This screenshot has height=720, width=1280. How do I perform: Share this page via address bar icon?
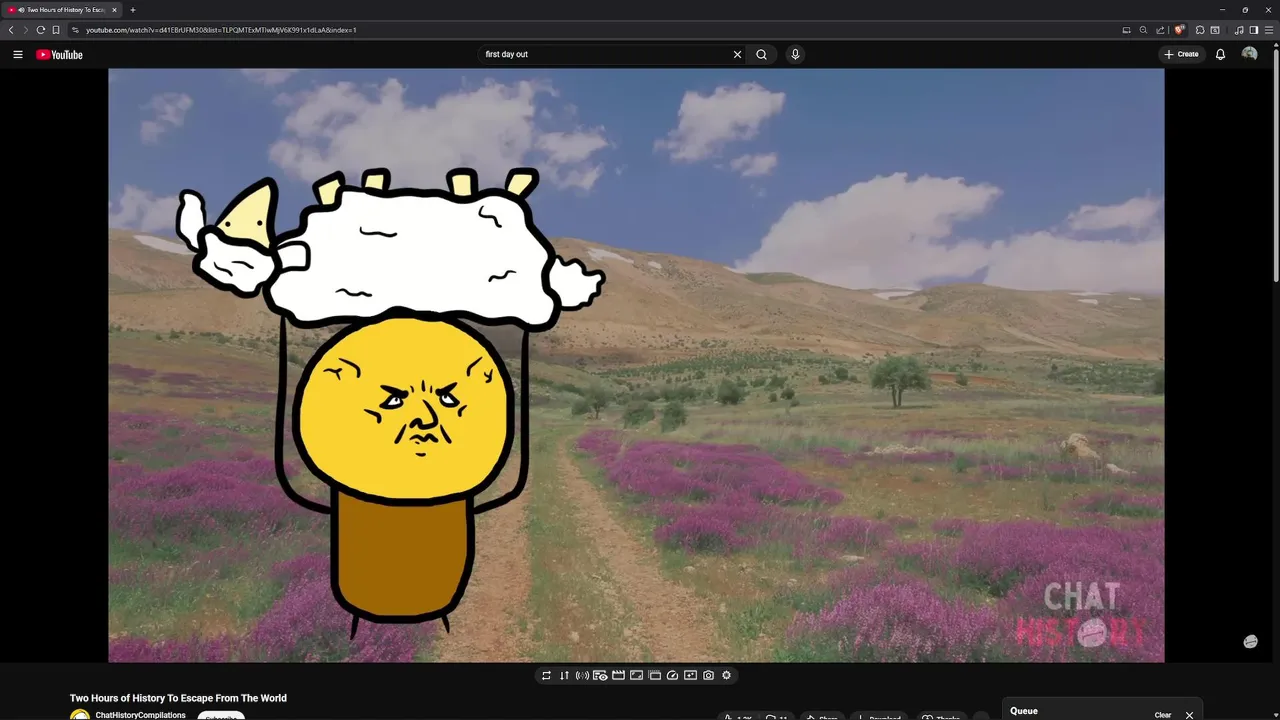[x=1160, y=30]
